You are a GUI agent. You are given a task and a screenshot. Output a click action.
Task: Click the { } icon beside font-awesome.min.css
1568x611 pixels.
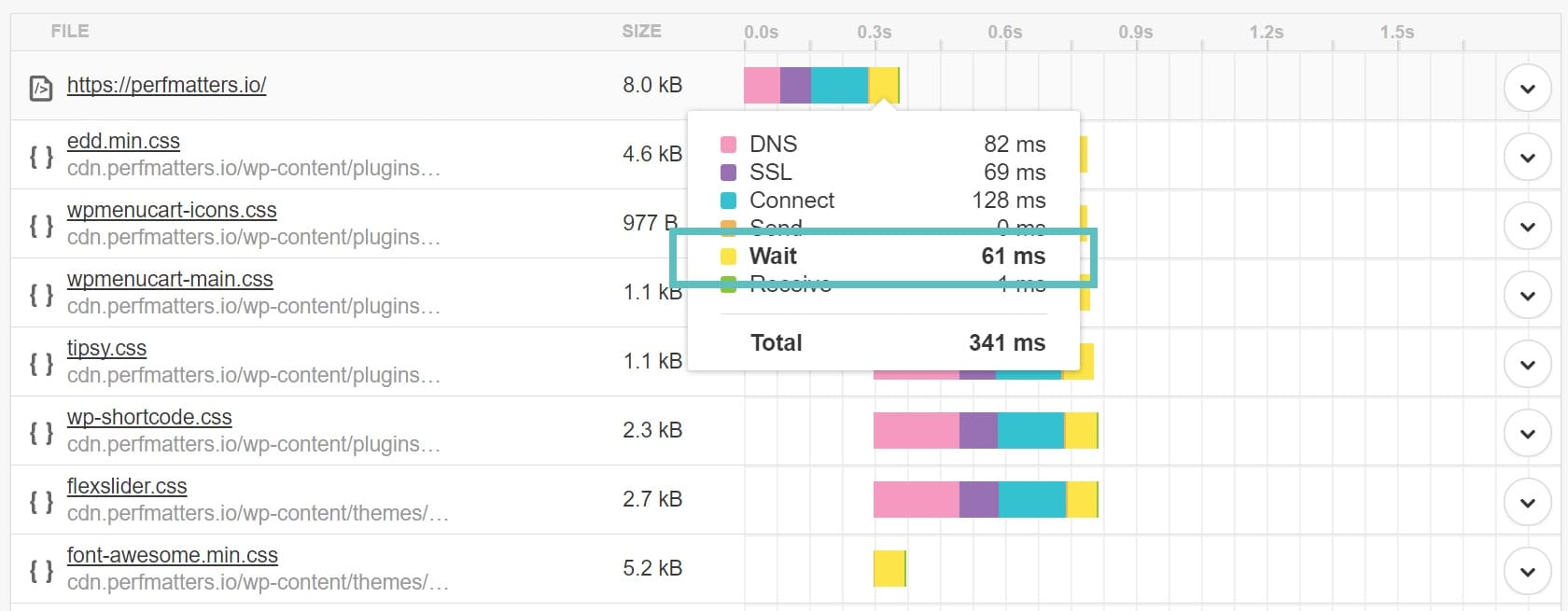(x=41, y=569)
